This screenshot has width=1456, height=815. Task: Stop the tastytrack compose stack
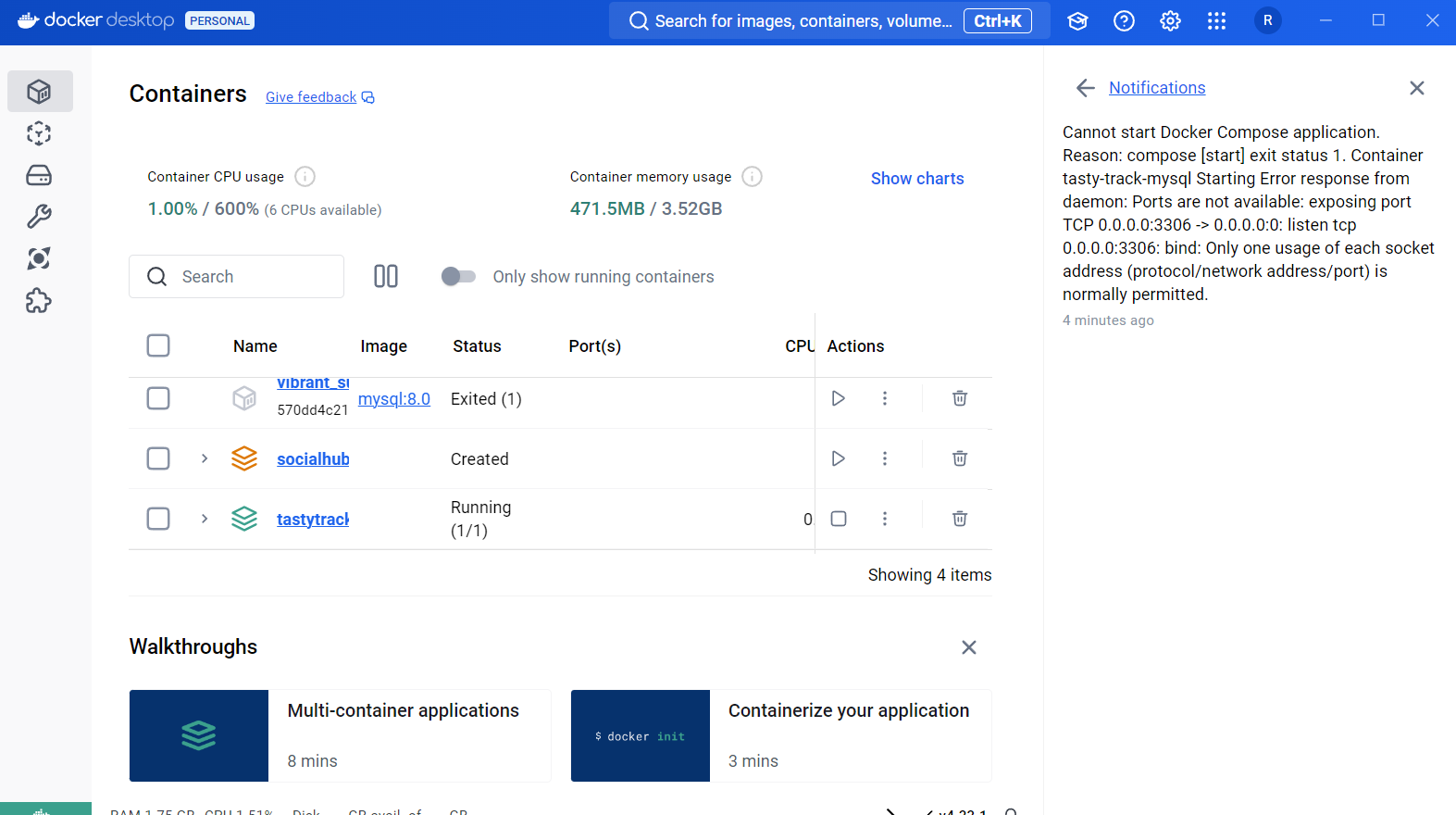(838, 519)
